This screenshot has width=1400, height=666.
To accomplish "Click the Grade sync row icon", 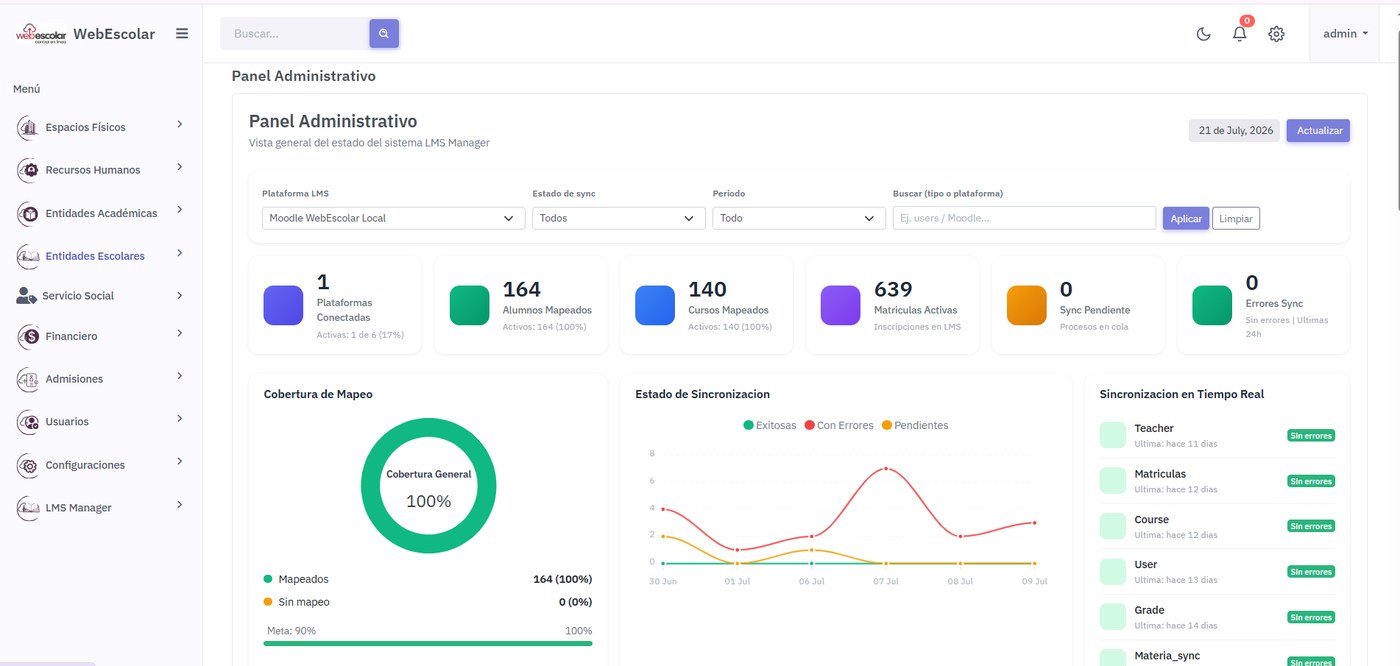I will coord(1113,616).
